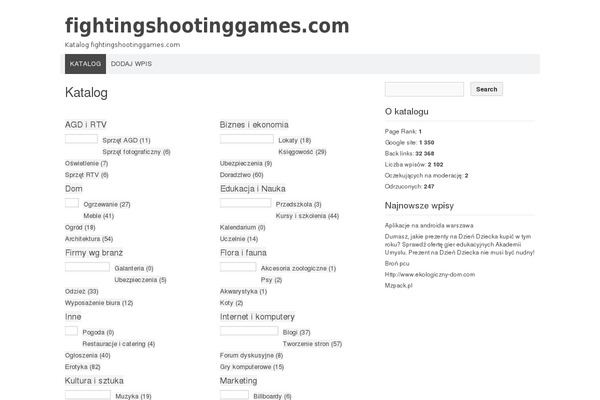The width and height of the screenshot is (600, 400).
Task: Open Odzież (33) subcategory
Action: [82, 291]
